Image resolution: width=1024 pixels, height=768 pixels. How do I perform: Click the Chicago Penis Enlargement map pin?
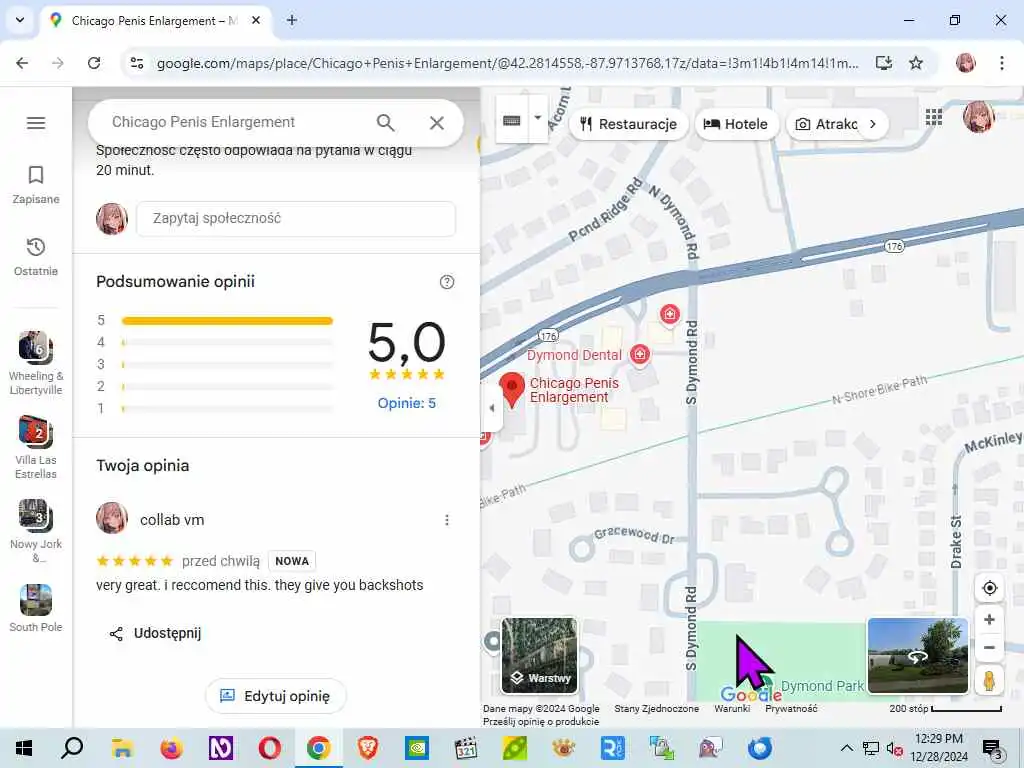[x=512, y=389]
